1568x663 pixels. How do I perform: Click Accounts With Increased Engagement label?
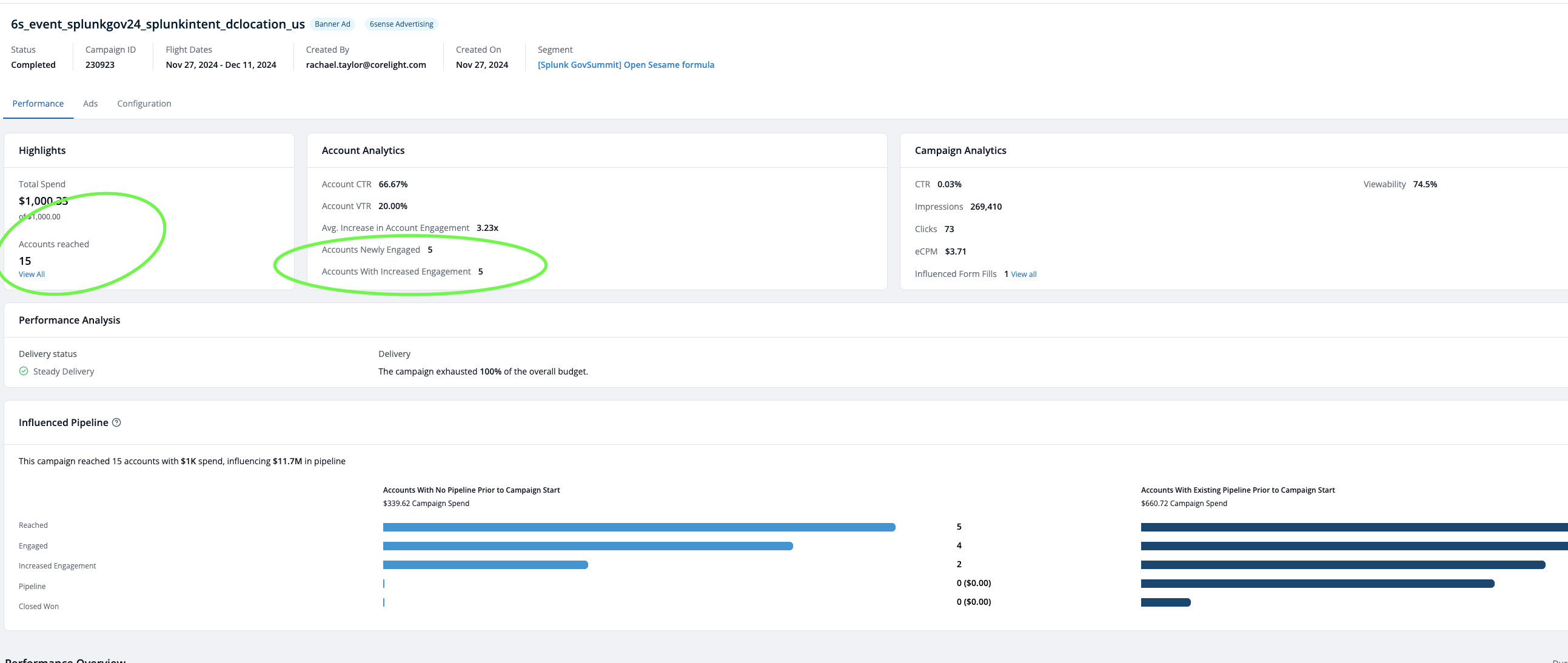(397, 272)
